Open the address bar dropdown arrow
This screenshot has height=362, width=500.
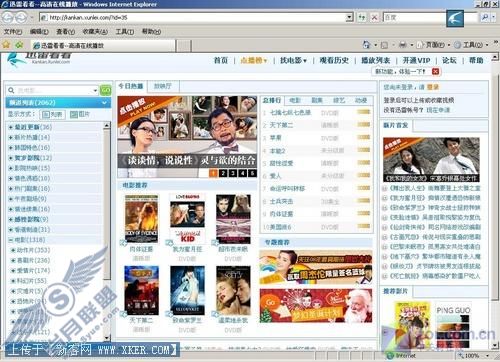(x=349, y=17)
